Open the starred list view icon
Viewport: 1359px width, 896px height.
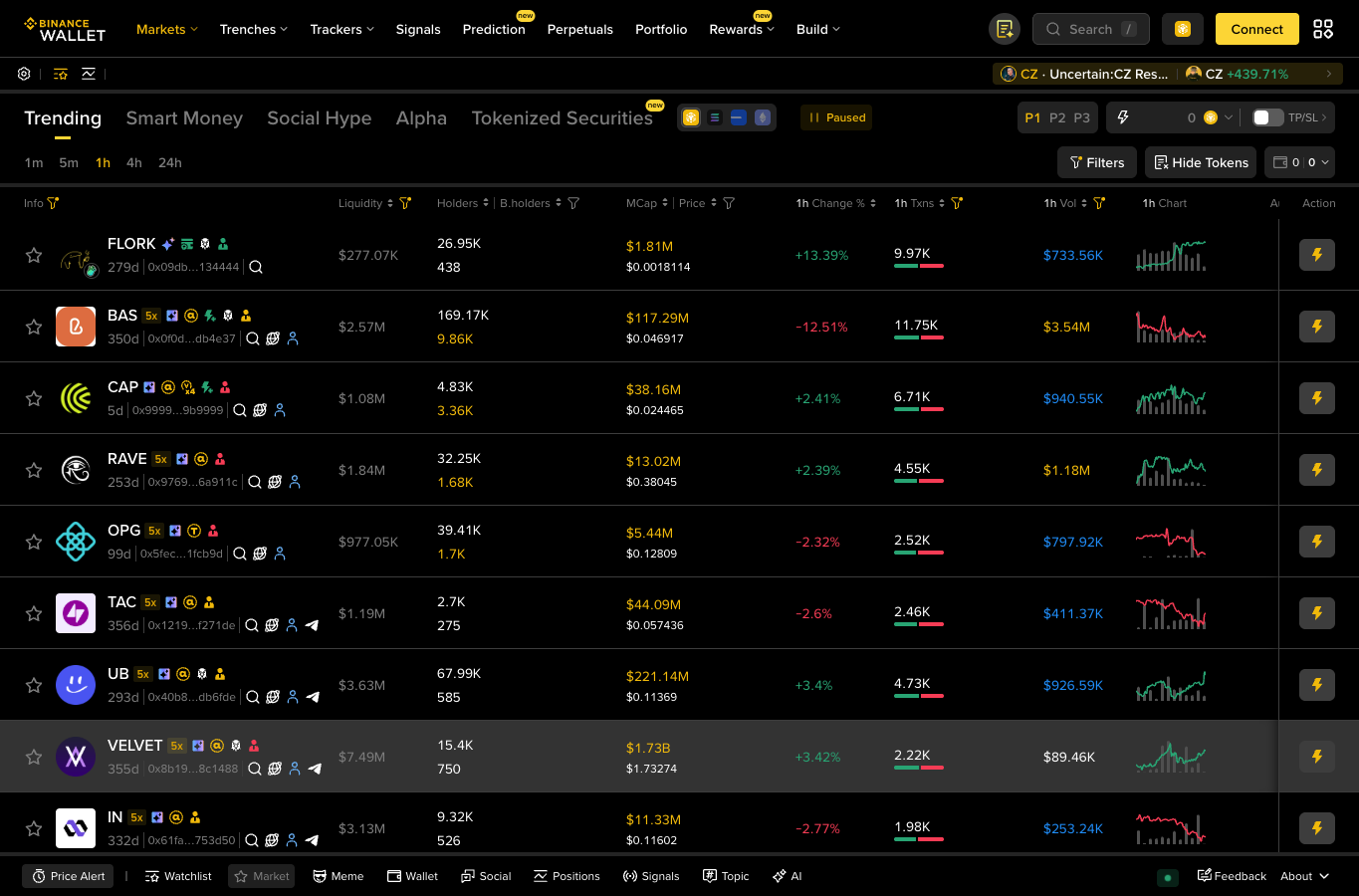click(61, 74)
